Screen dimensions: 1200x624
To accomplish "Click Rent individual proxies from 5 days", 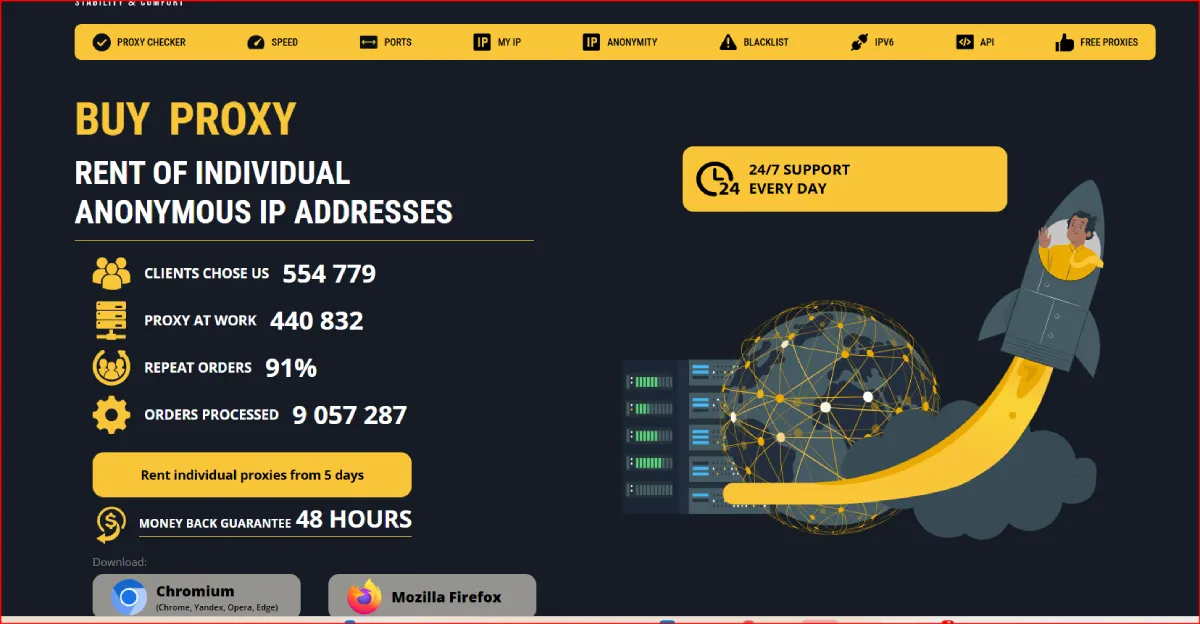I will 252,475.
